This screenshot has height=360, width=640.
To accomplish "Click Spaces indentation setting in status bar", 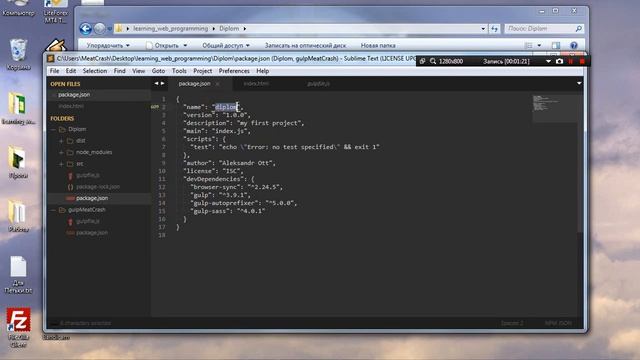I will click(512, 323).
